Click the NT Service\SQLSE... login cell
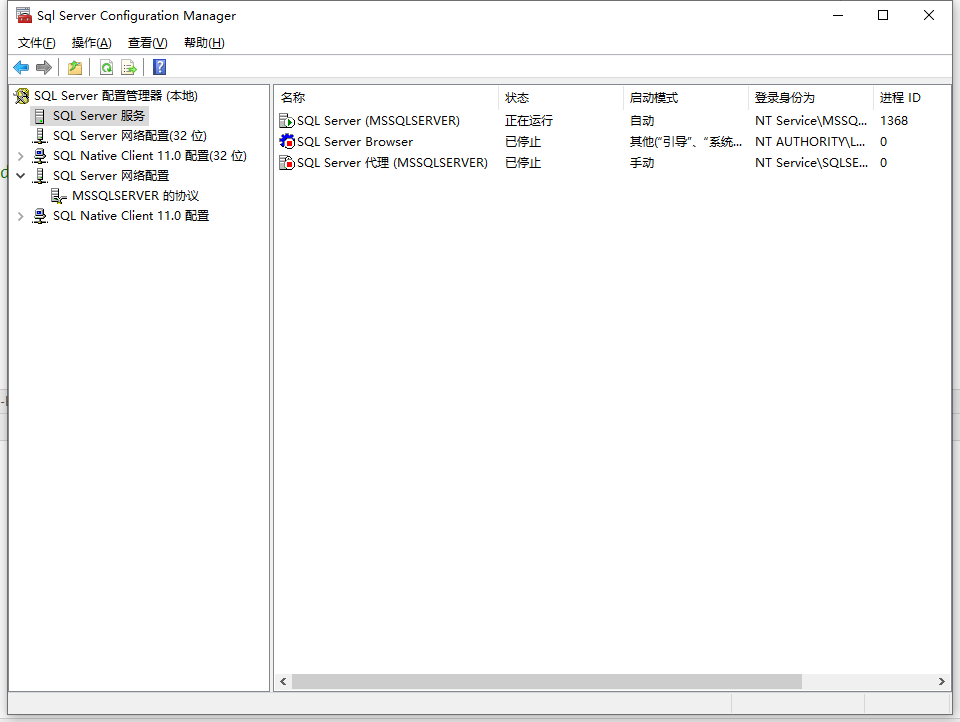Viewport: 960px width, 722px height. pyautogui.click(x=811, y=162)
